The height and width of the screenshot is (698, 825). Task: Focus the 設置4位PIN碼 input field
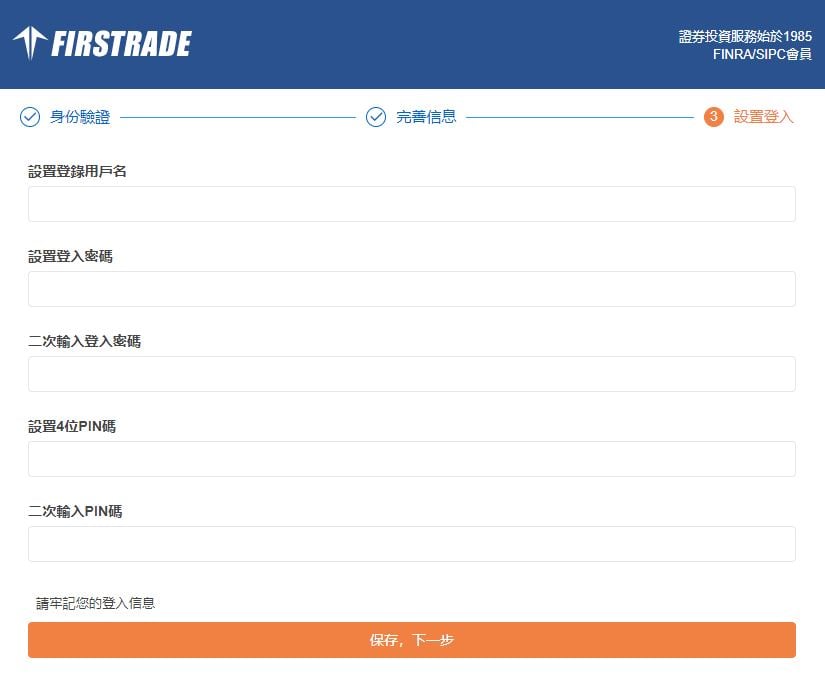click(x=411, y=459)
